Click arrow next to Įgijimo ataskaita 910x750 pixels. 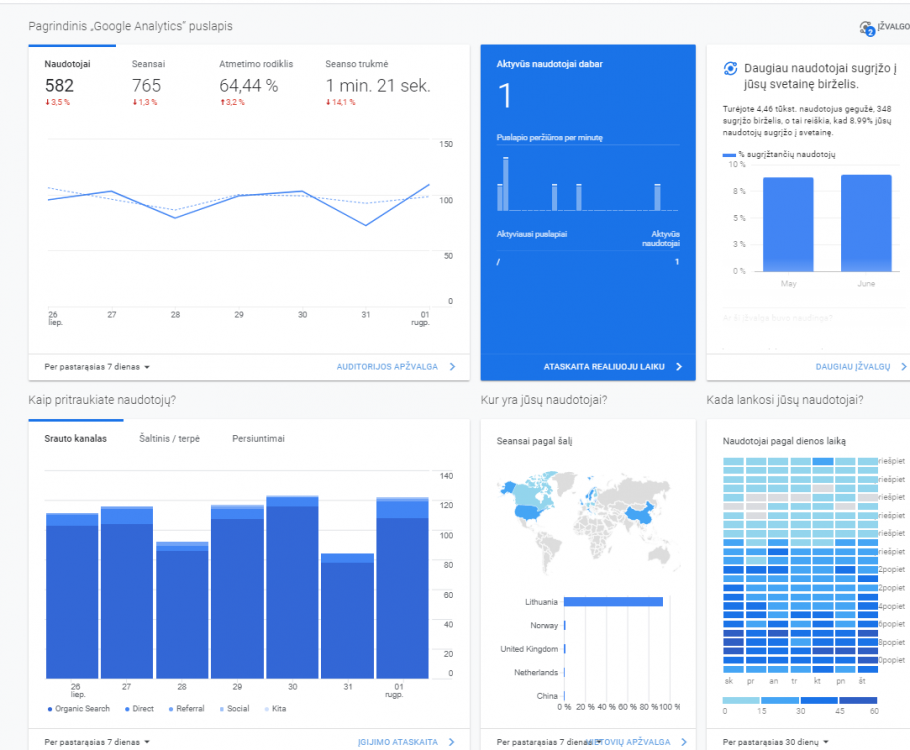click(452, 742)
